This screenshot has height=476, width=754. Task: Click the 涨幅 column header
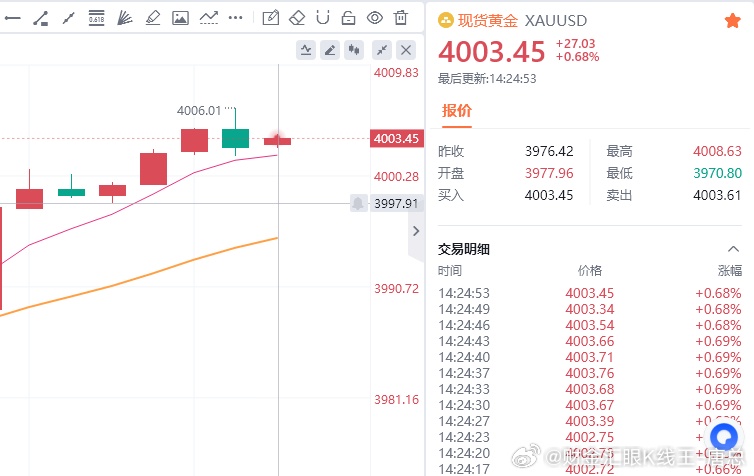click(x=729, y=271)
